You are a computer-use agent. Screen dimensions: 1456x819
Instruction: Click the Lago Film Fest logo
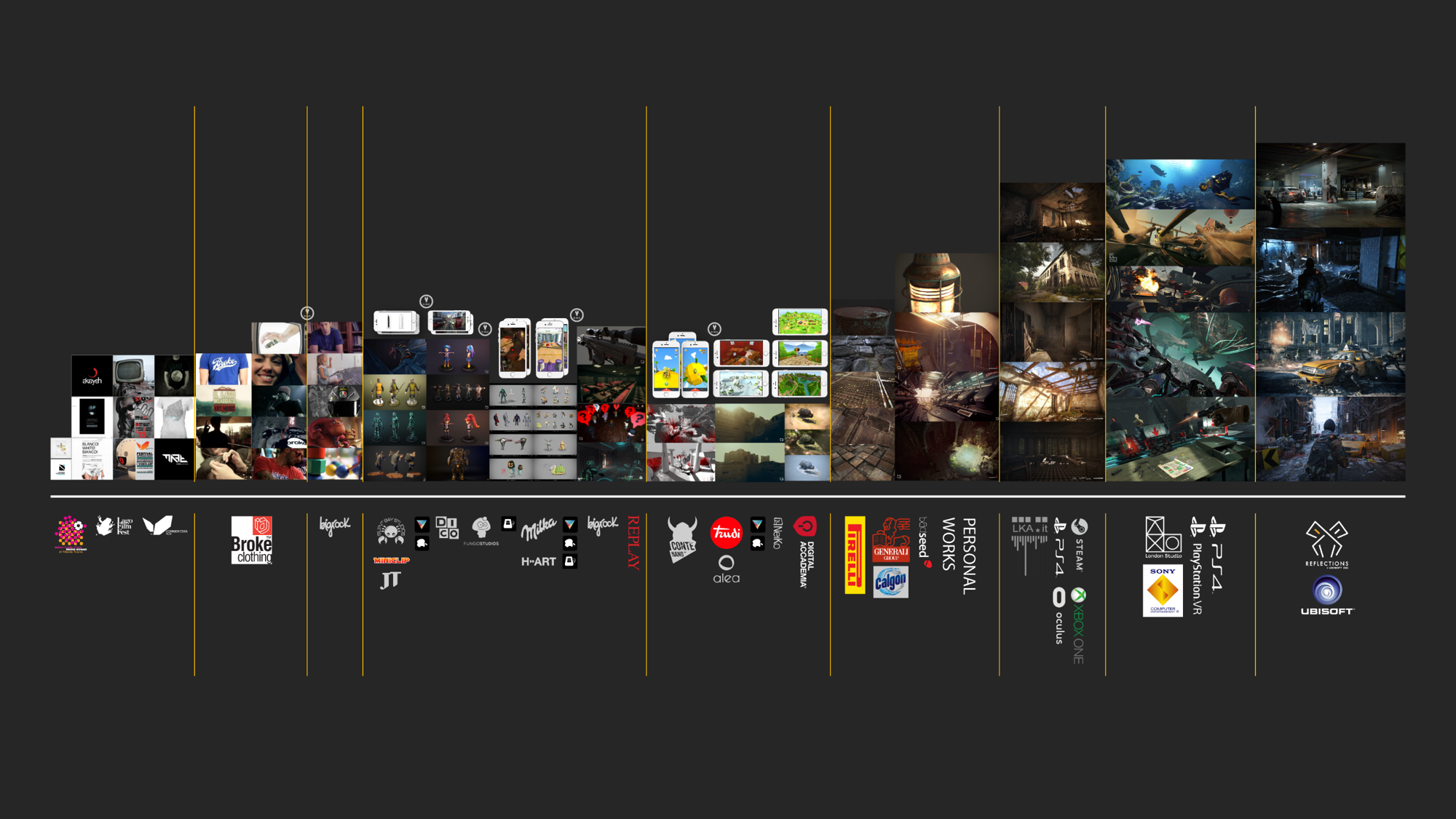[x=114, y=526]
